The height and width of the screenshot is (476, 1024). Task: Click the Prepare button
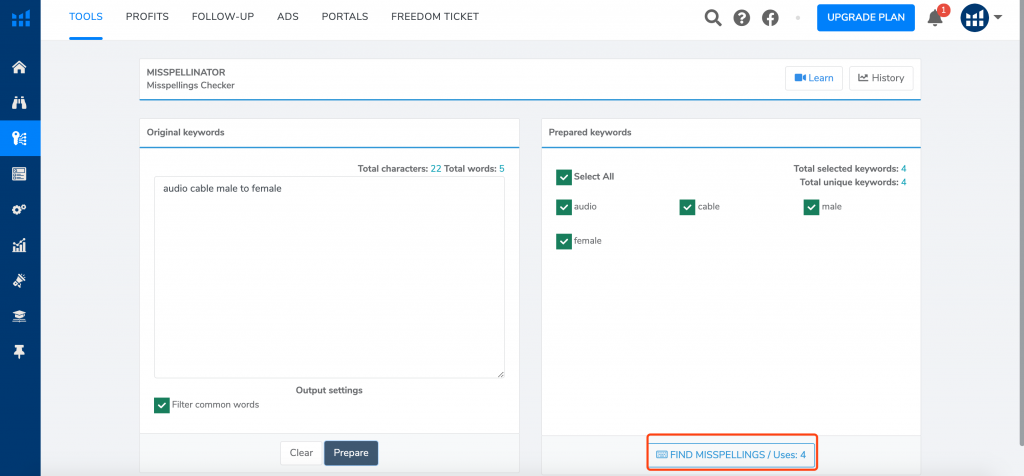351,453
